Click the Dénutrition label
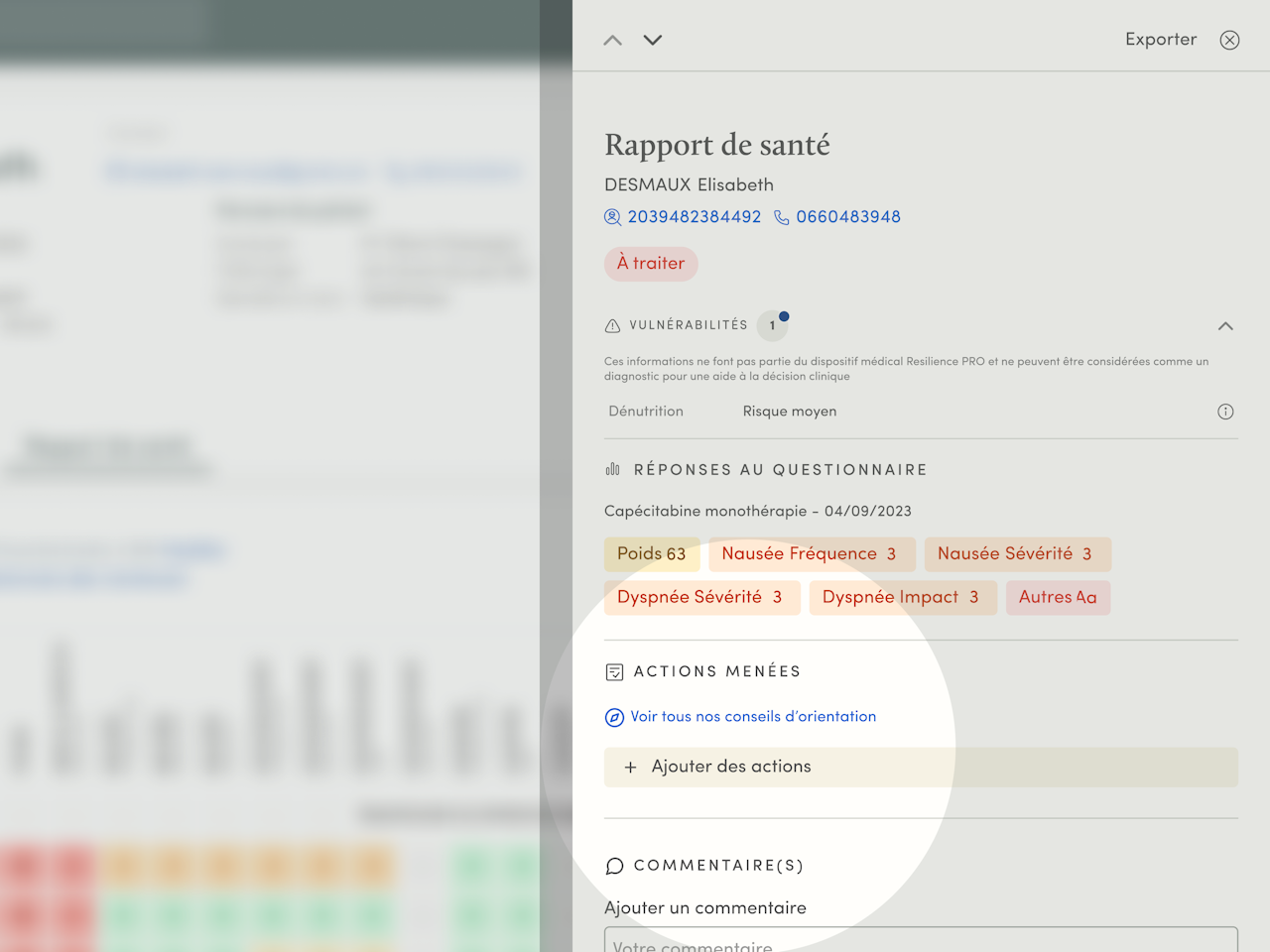The height and width of the screenshot is (952, 1270). click(646, 412)
